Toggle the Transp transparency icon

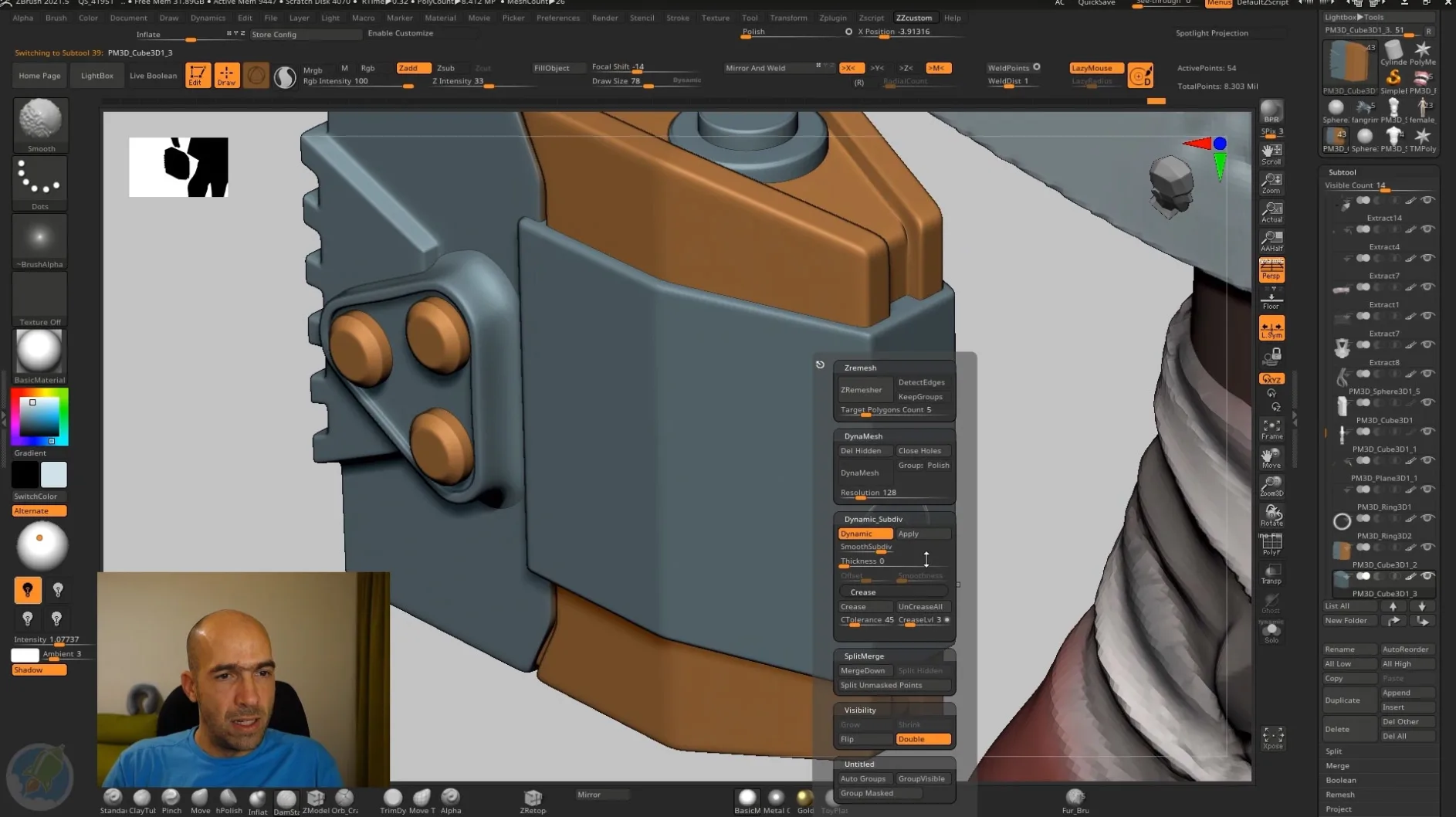[1271, 574]
